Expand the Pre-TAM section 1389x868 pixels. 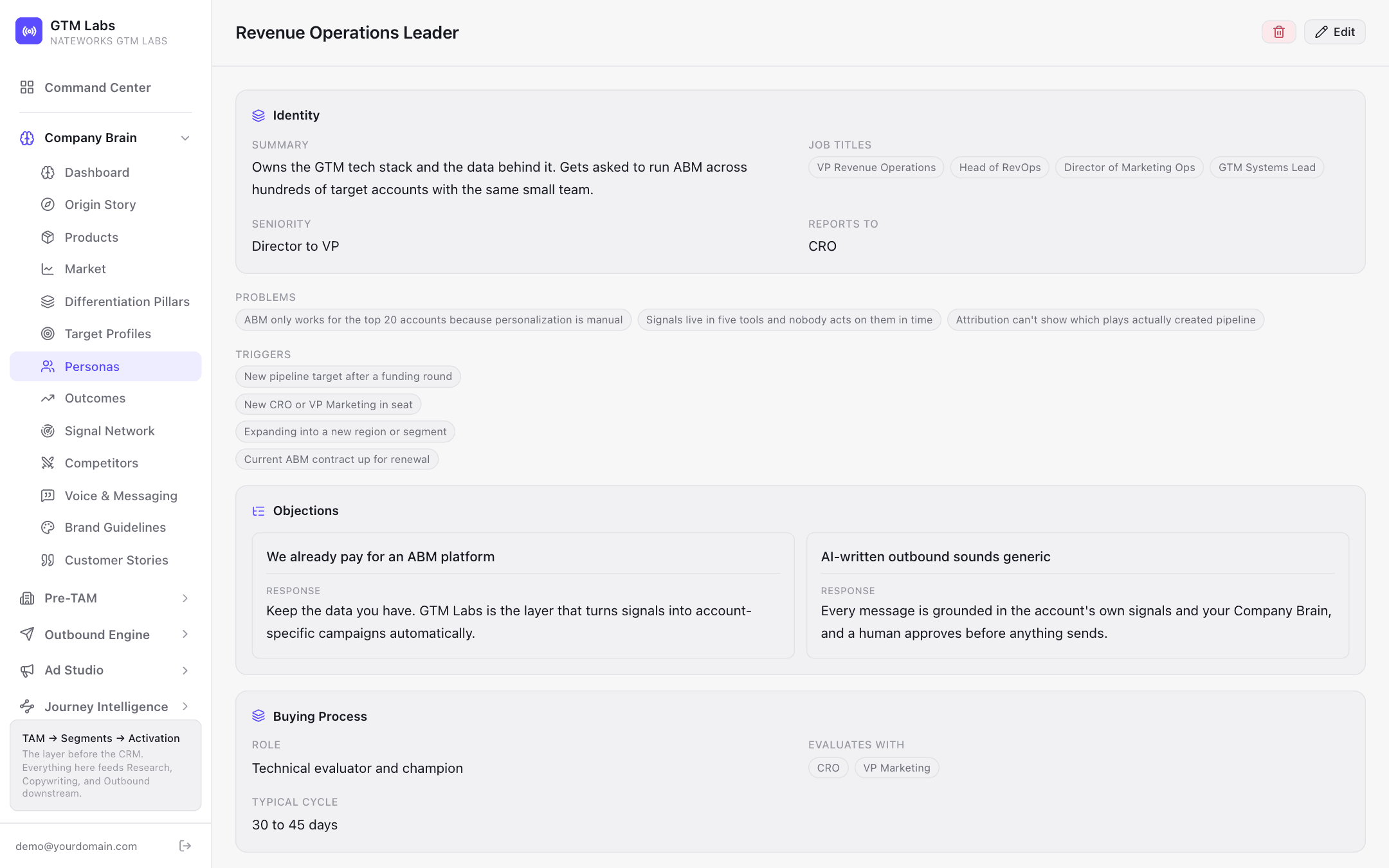tap(105, 598)
